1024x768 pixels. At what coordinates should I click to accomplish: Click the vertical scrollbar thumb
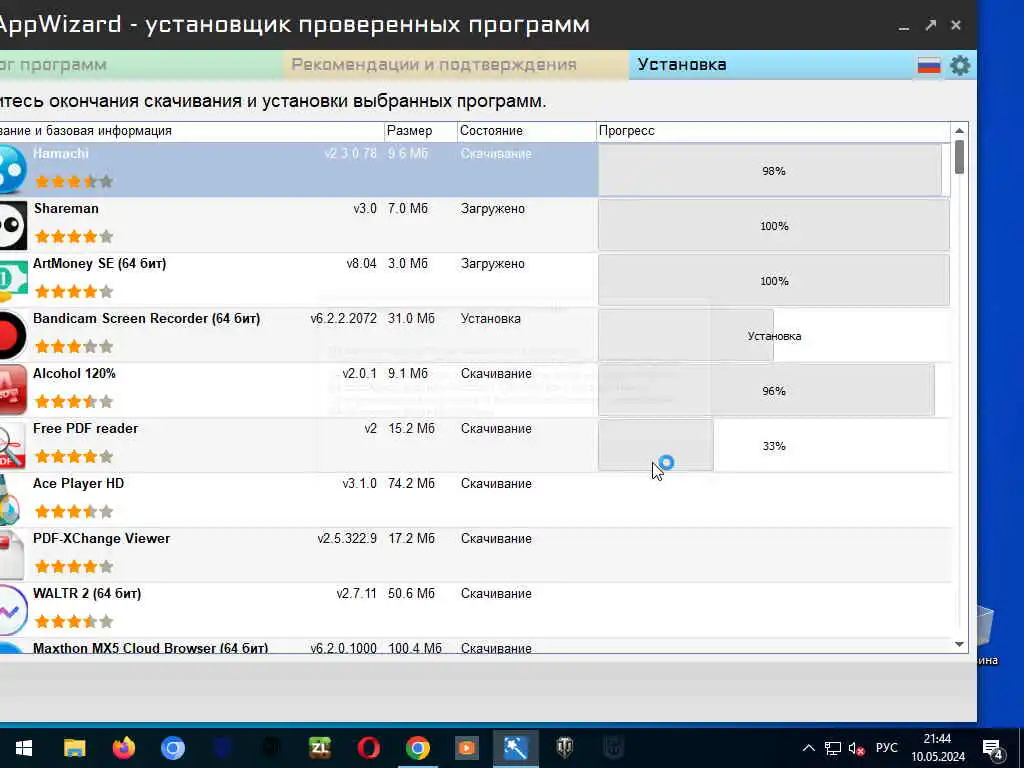(x=959, y=157)
